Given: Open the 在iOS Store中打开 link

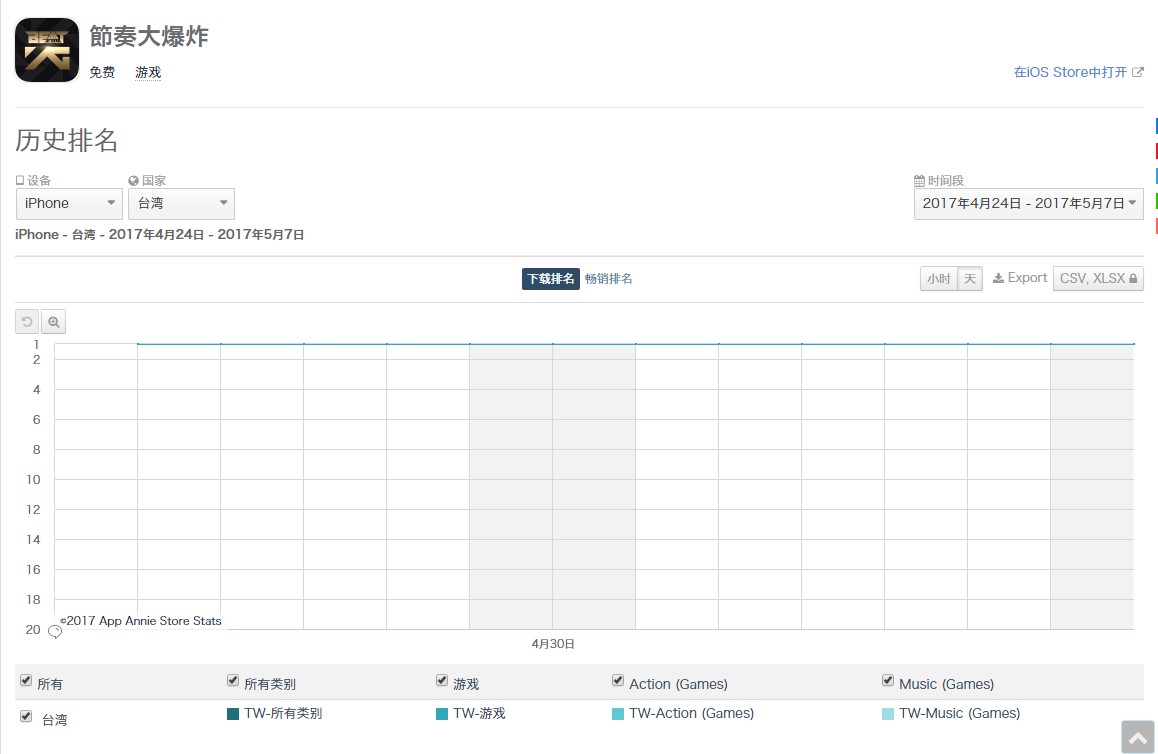Looking at the screenshot, I should (x=1070, y=73).
